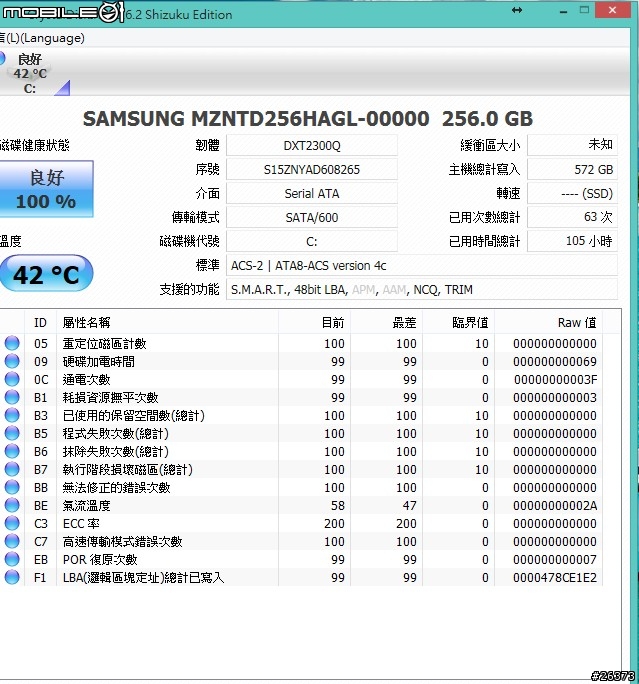Select attribute name 重定位磁區計數

coord(105,343)
